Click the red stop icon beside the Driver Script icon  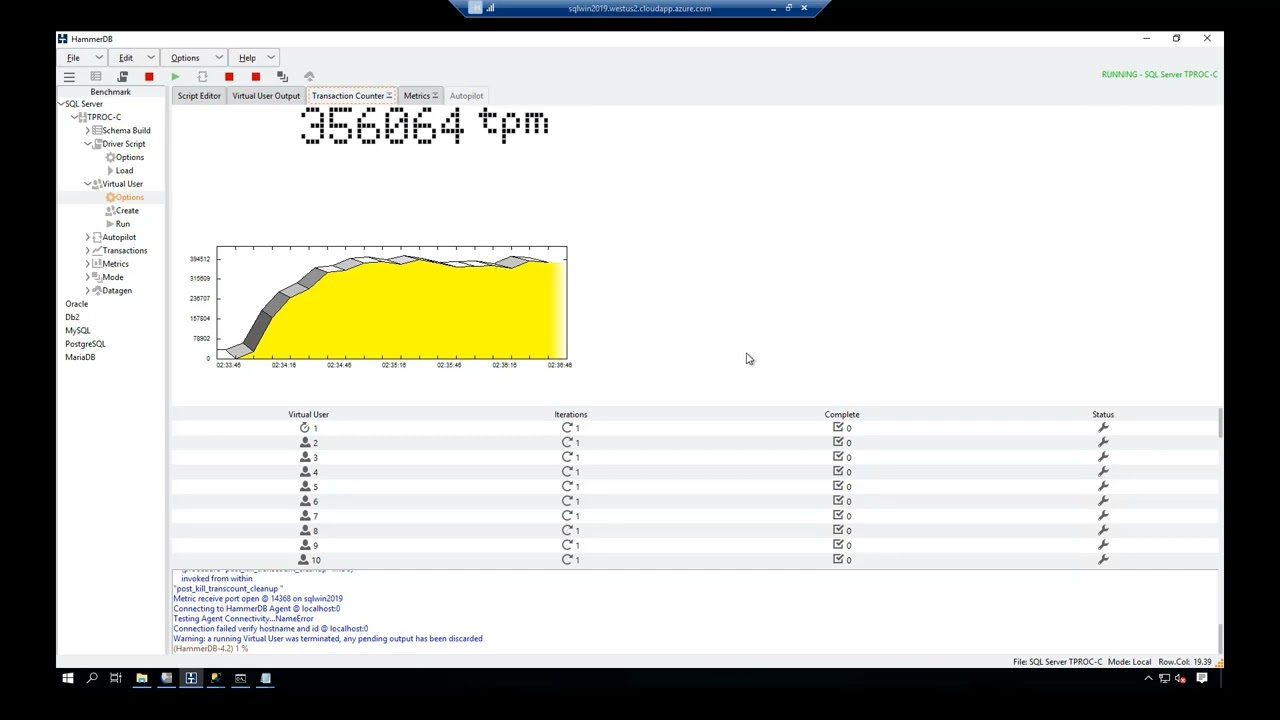[x=149, y=77]
